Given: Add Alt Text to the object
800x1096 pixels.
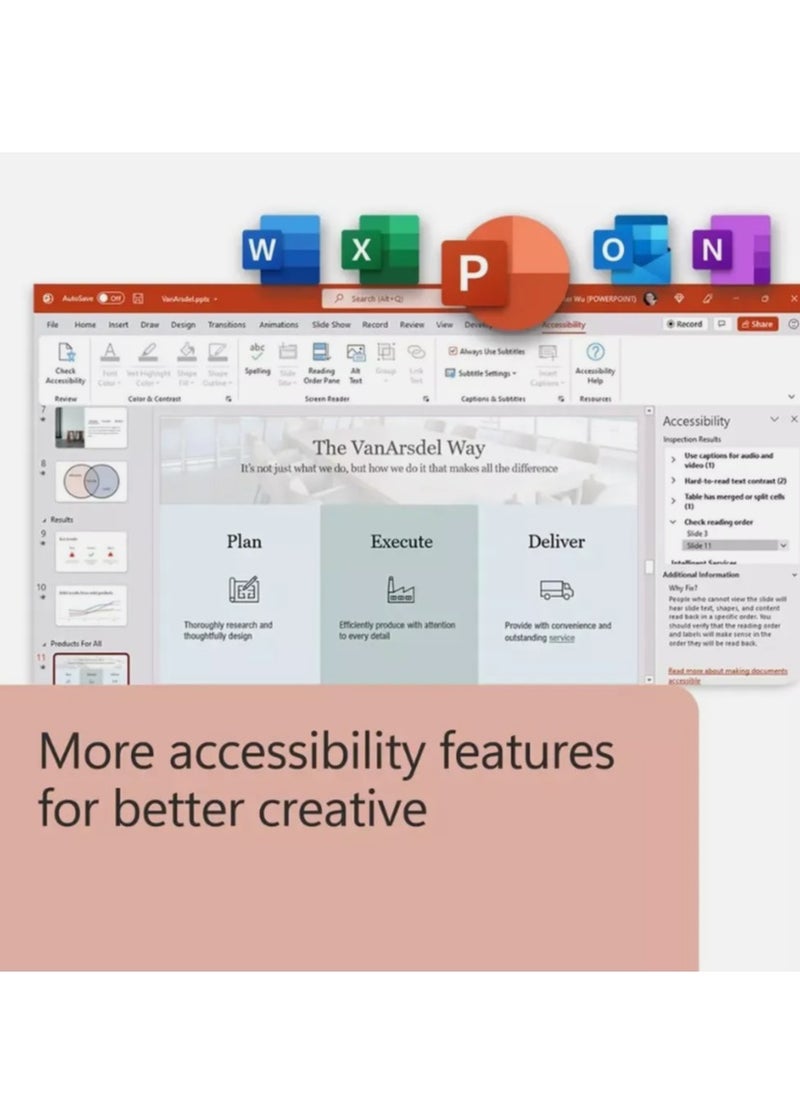Looking at the screenshot, I should coord(356,363).
